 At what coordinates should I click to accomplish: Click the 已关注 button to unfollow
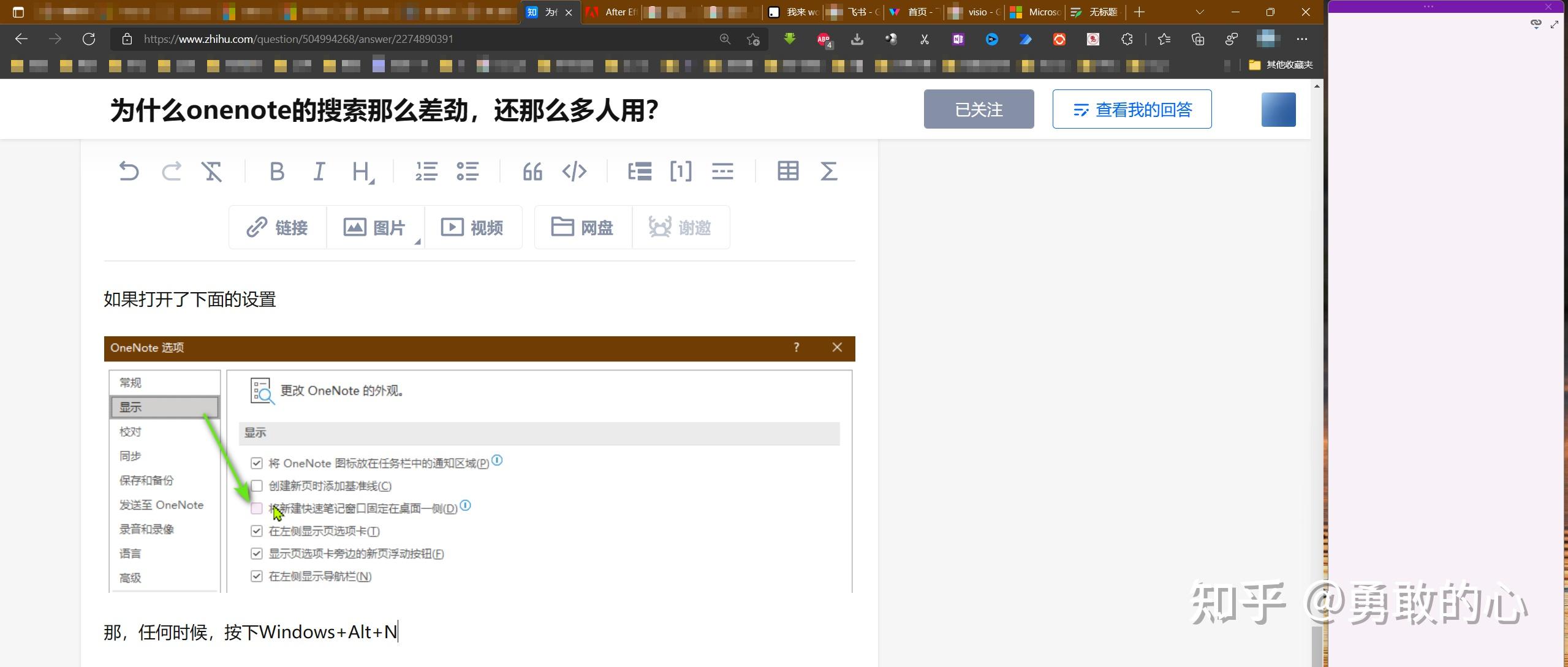point(978,108)
